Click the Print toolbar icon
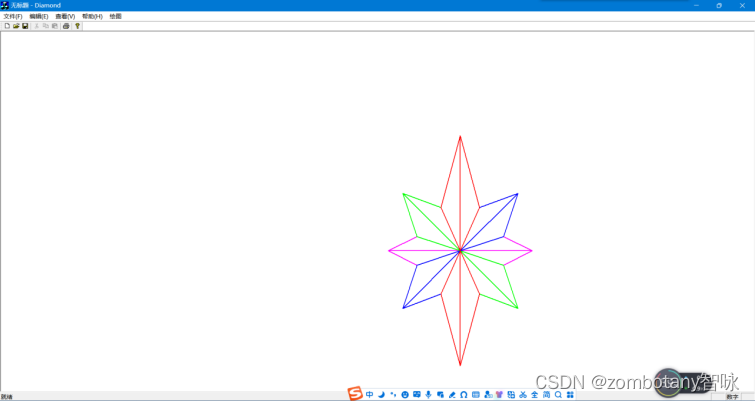This screenshot has width=755, height=402. [66, 26]
